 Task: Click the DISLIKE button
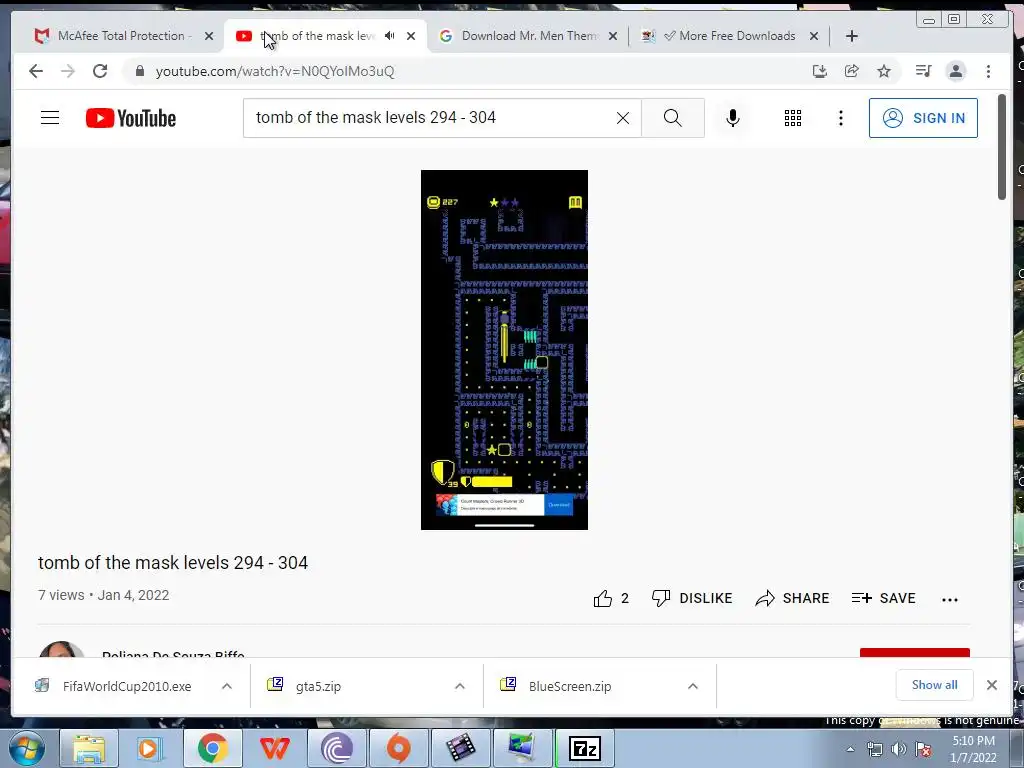click(x=692, y=598)
